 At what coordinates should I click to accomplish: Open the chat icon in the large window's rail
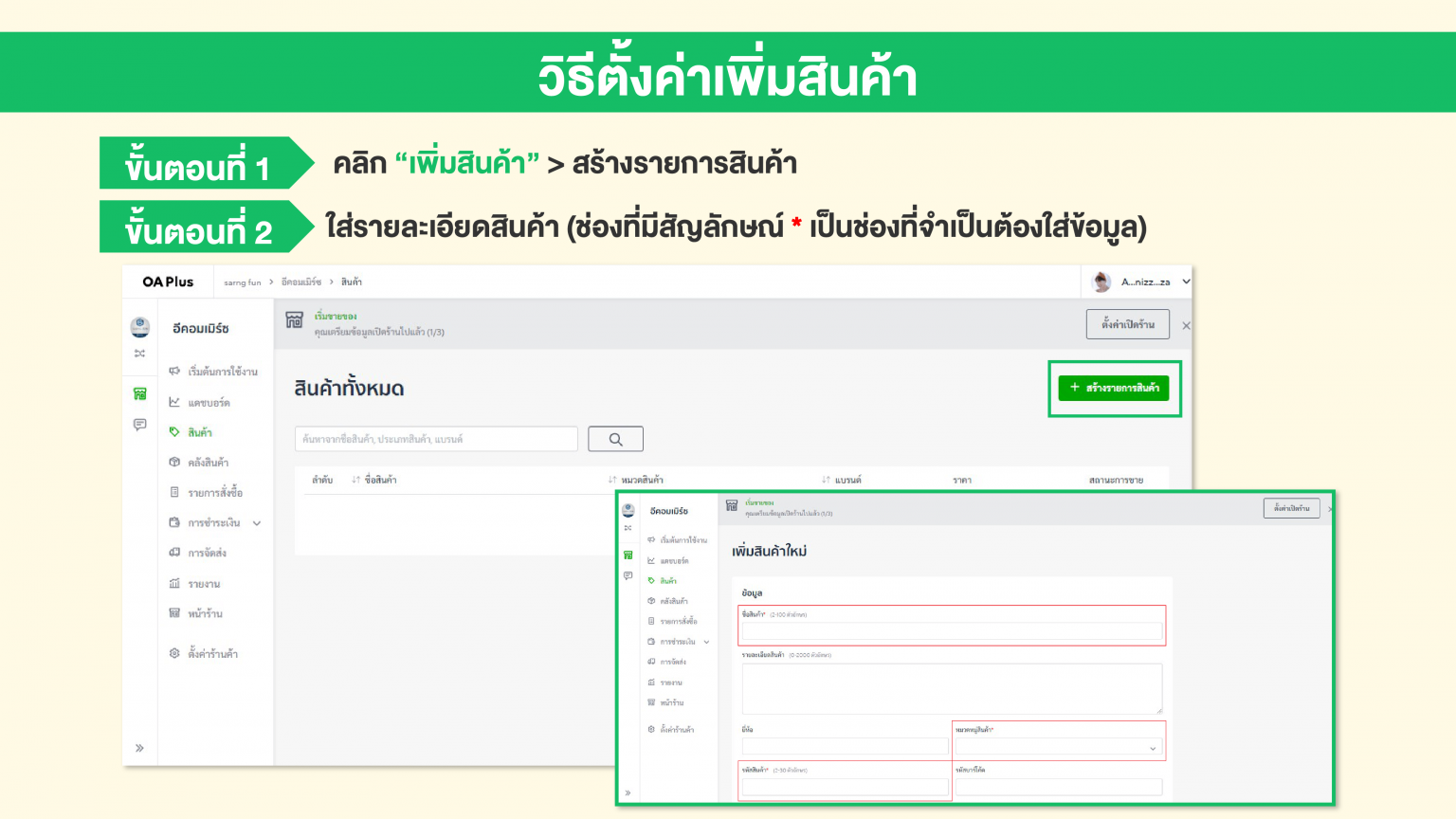pyautogui.click(x=140, y=425)
